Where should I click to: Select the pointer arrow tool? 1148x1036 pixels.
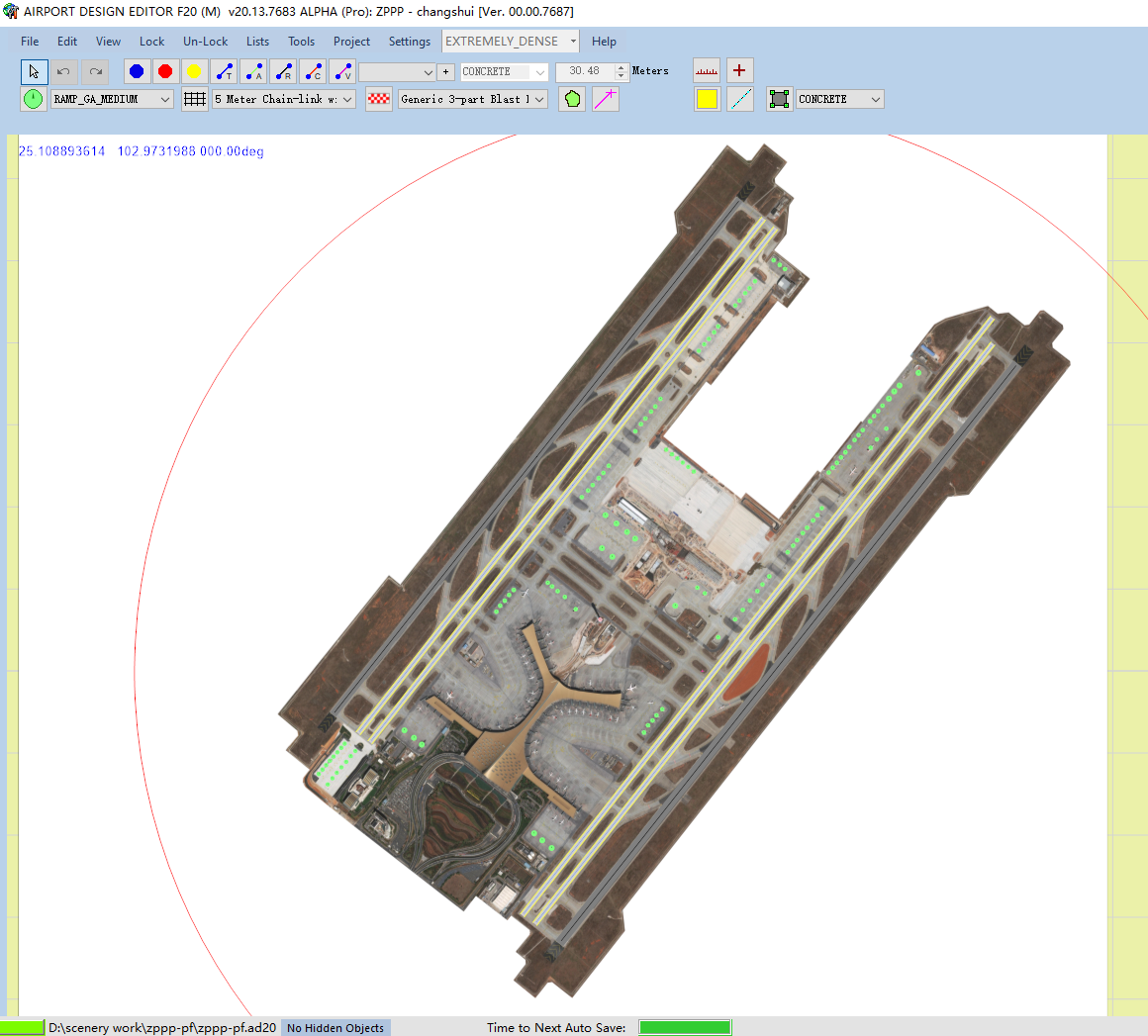(x=34, y=72)
